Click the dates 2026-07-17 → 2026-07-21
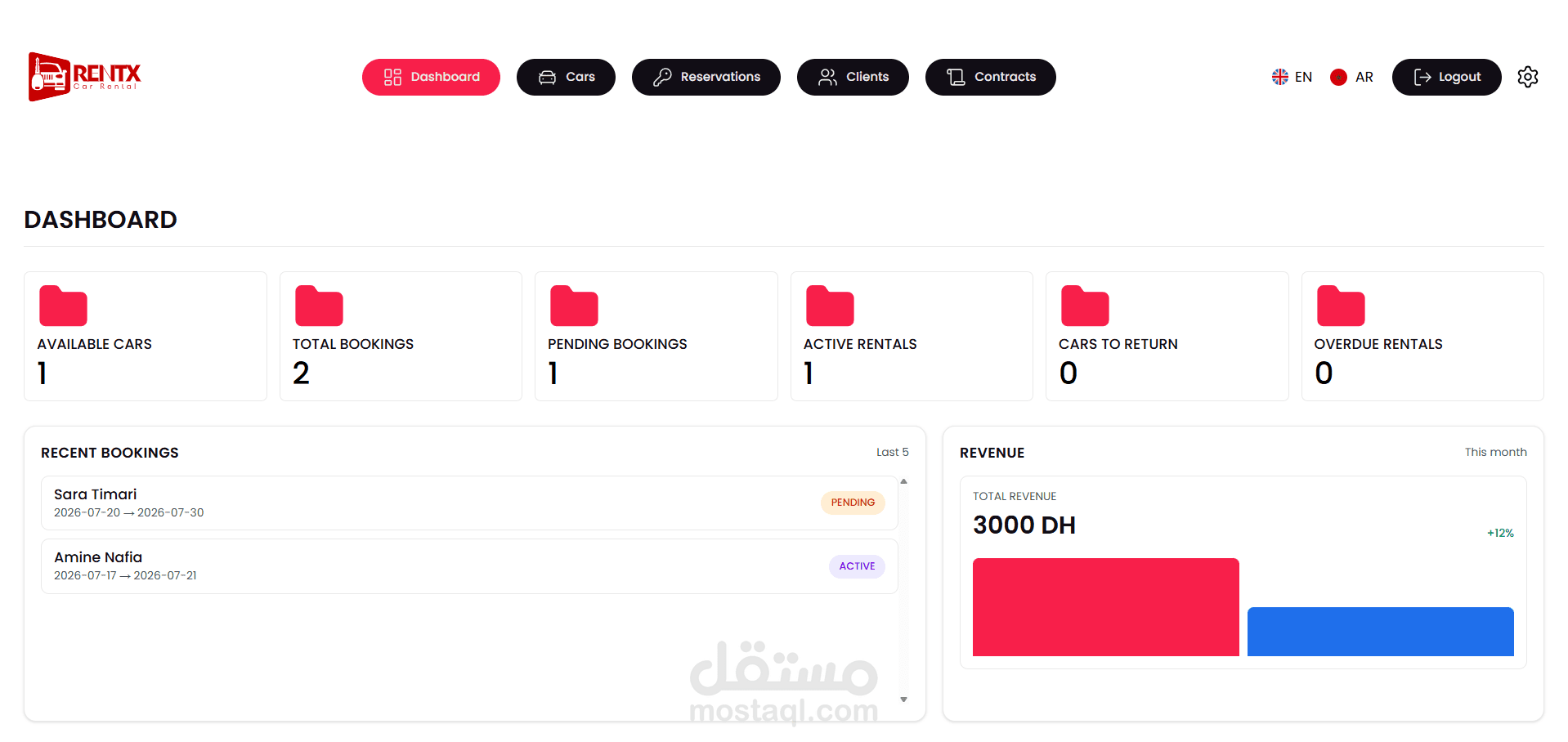 [125, 575]
